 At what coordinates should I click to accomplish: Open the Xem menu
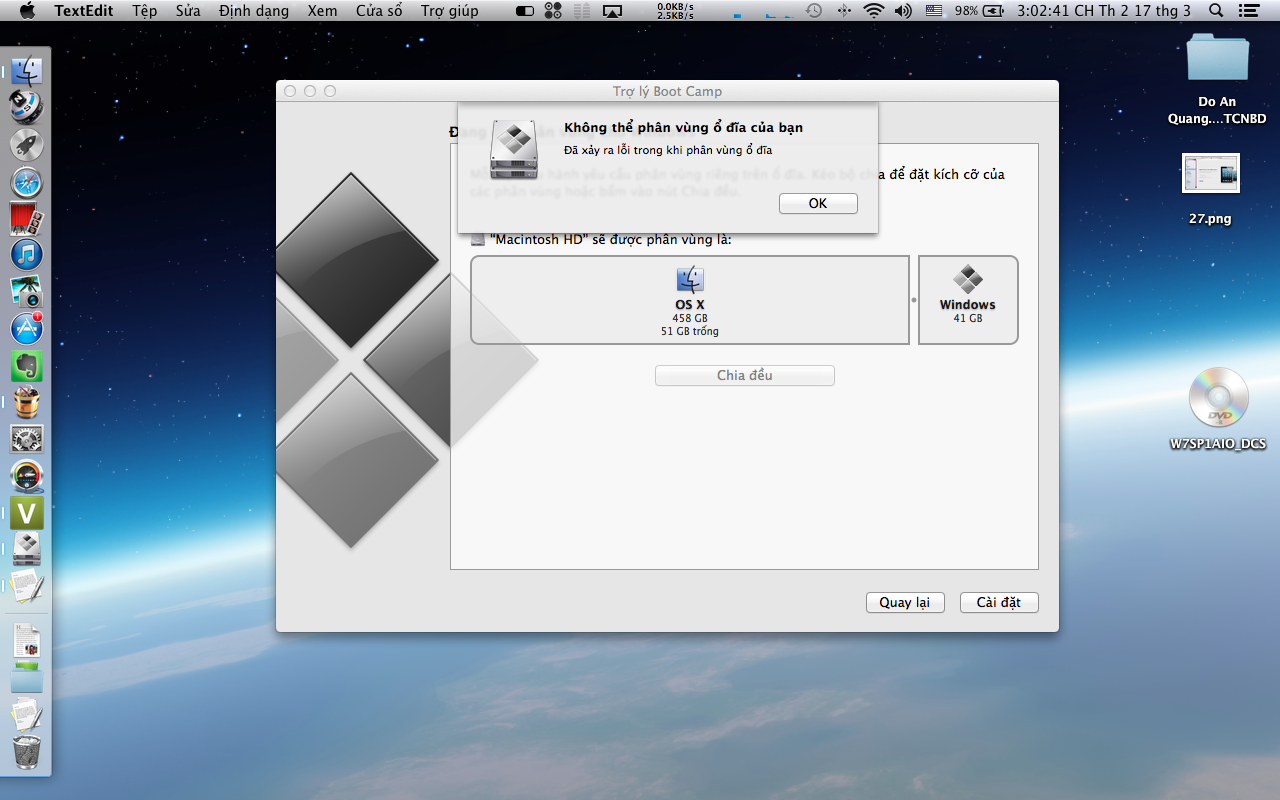pos(323,11)
